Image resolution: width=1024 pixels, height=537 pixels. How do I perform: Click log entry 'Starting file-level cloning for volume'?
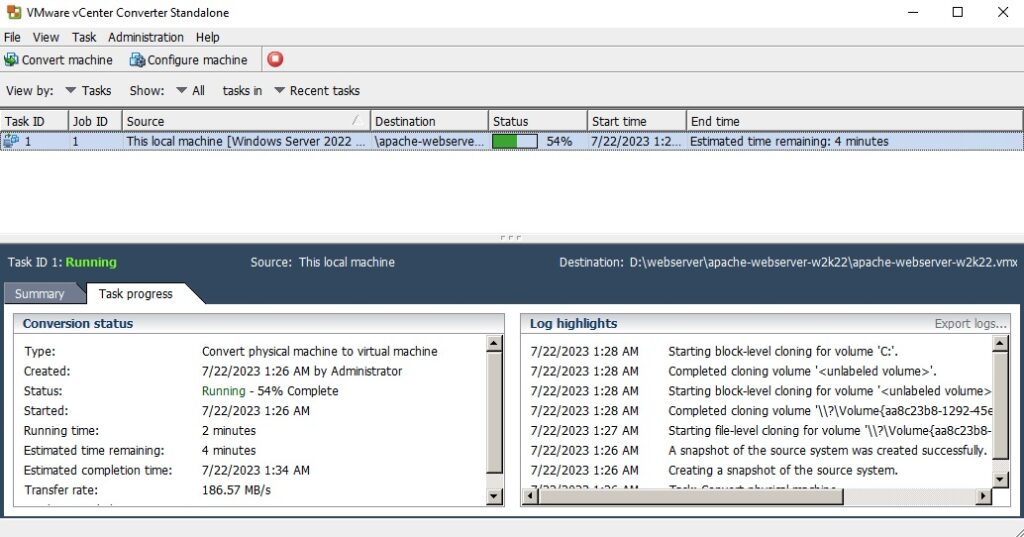829,431
